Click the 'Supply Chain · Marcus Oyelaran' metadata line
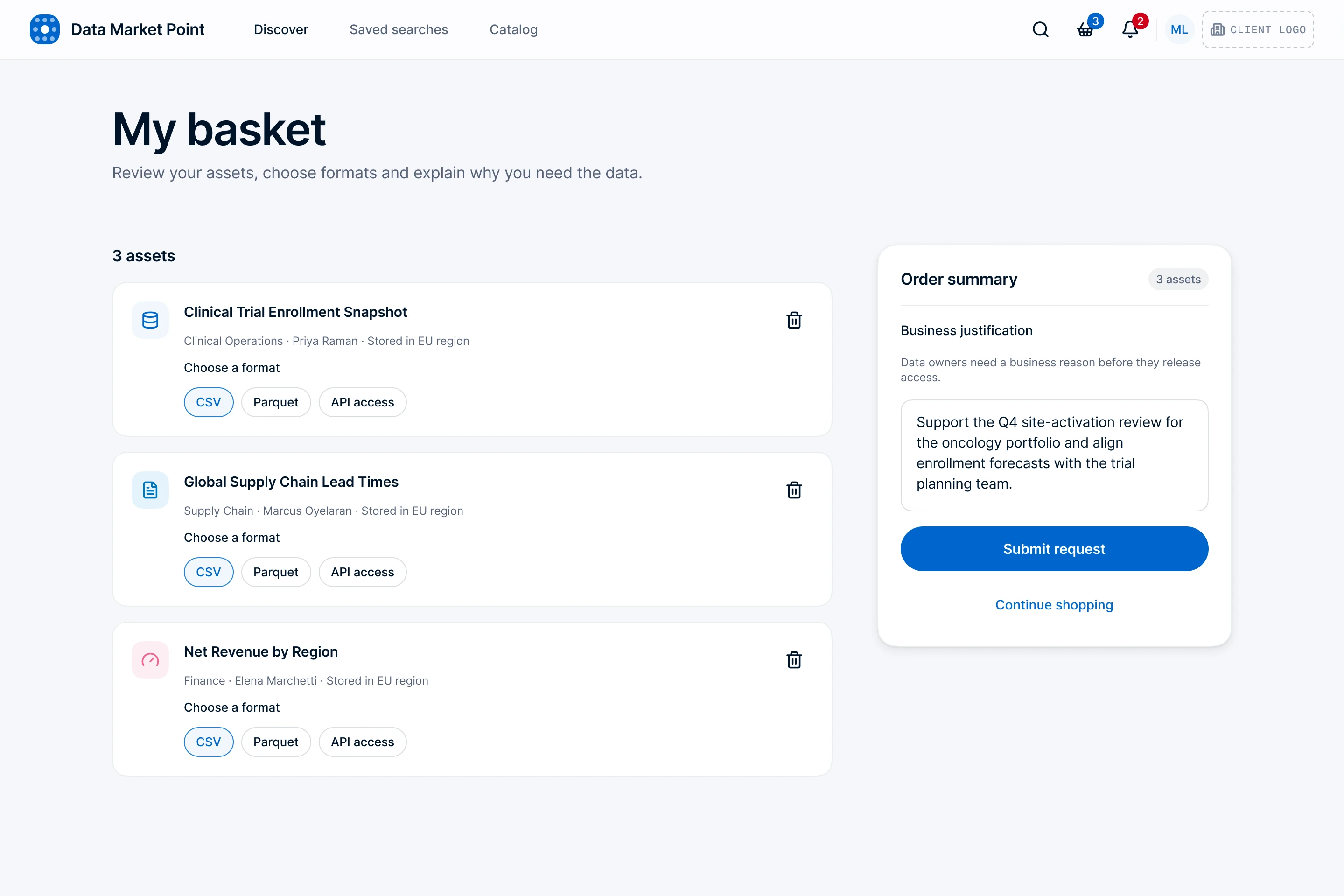Viewport: 1344px width, 896px height. [323, 511]
